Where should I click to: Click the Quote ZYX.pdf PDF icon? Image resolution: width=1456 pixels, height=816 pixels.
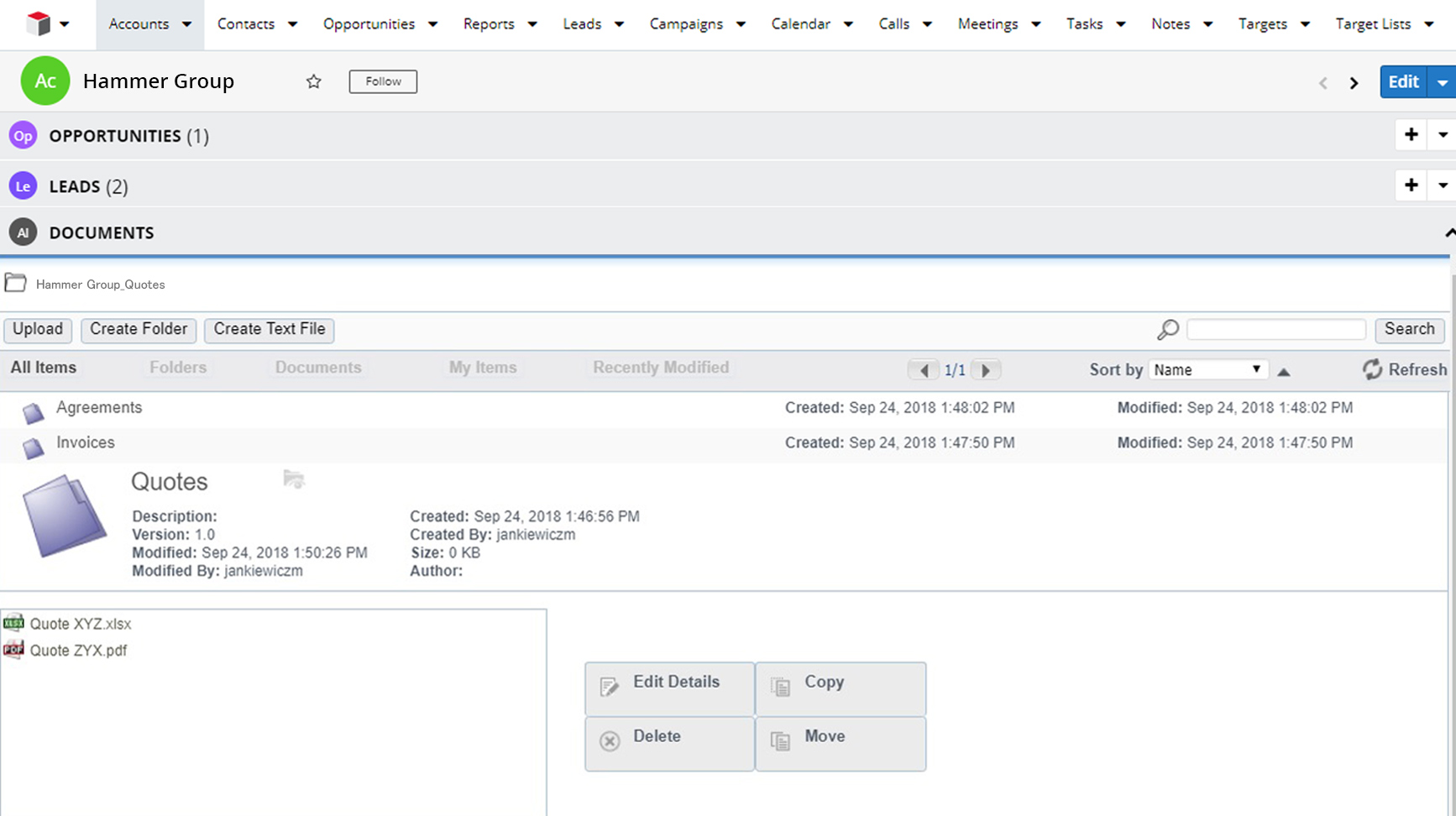coord(13,649)
